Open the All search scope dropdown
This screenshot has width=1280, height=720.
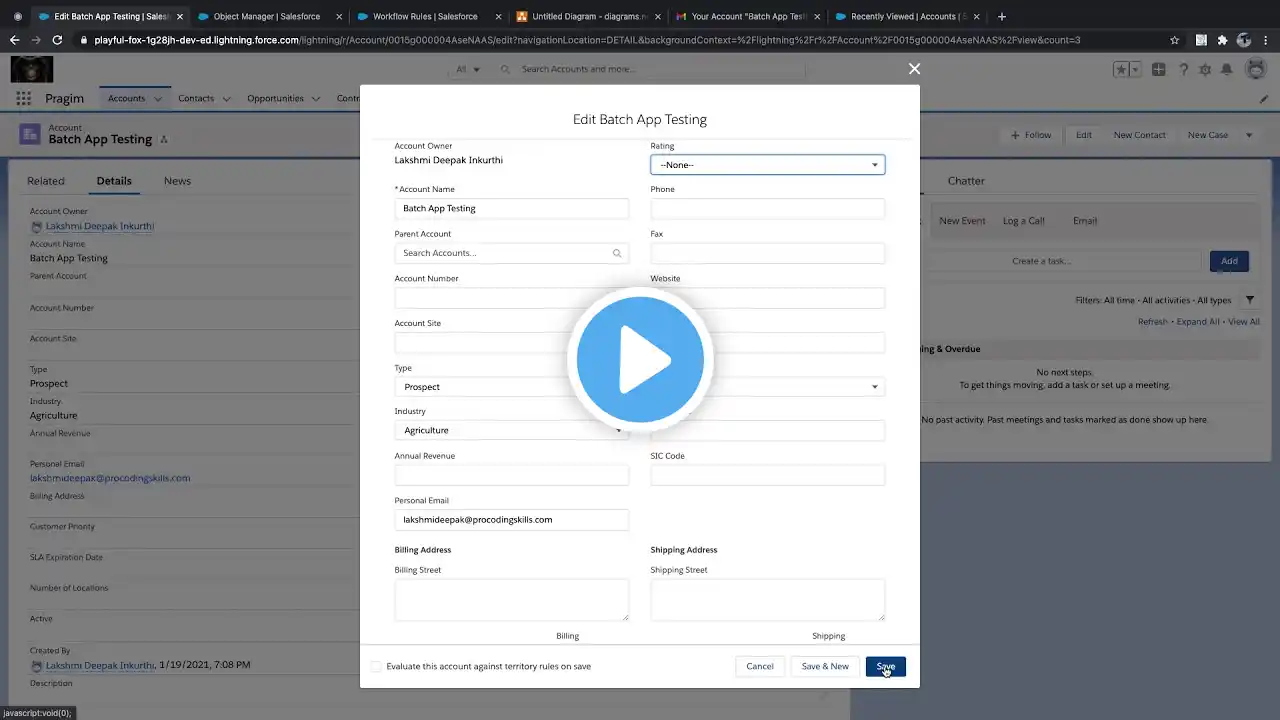click(468, 69)
